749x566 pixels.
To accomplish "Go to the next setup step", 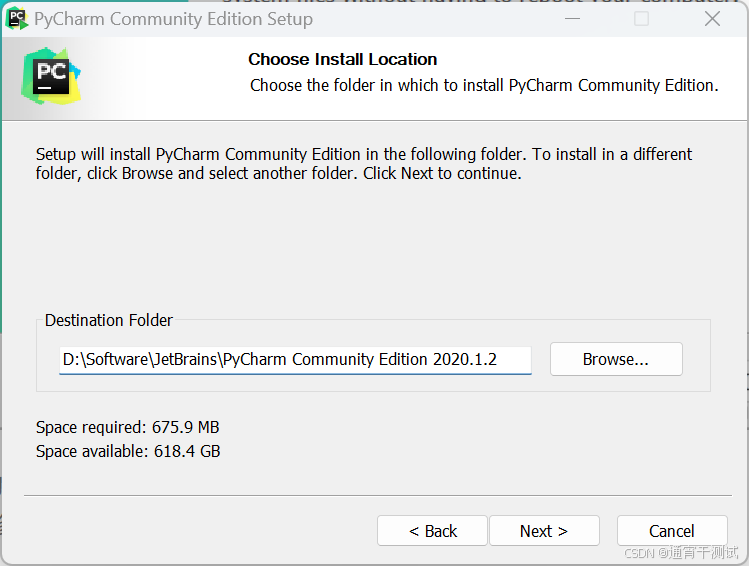I will (544, 531).
